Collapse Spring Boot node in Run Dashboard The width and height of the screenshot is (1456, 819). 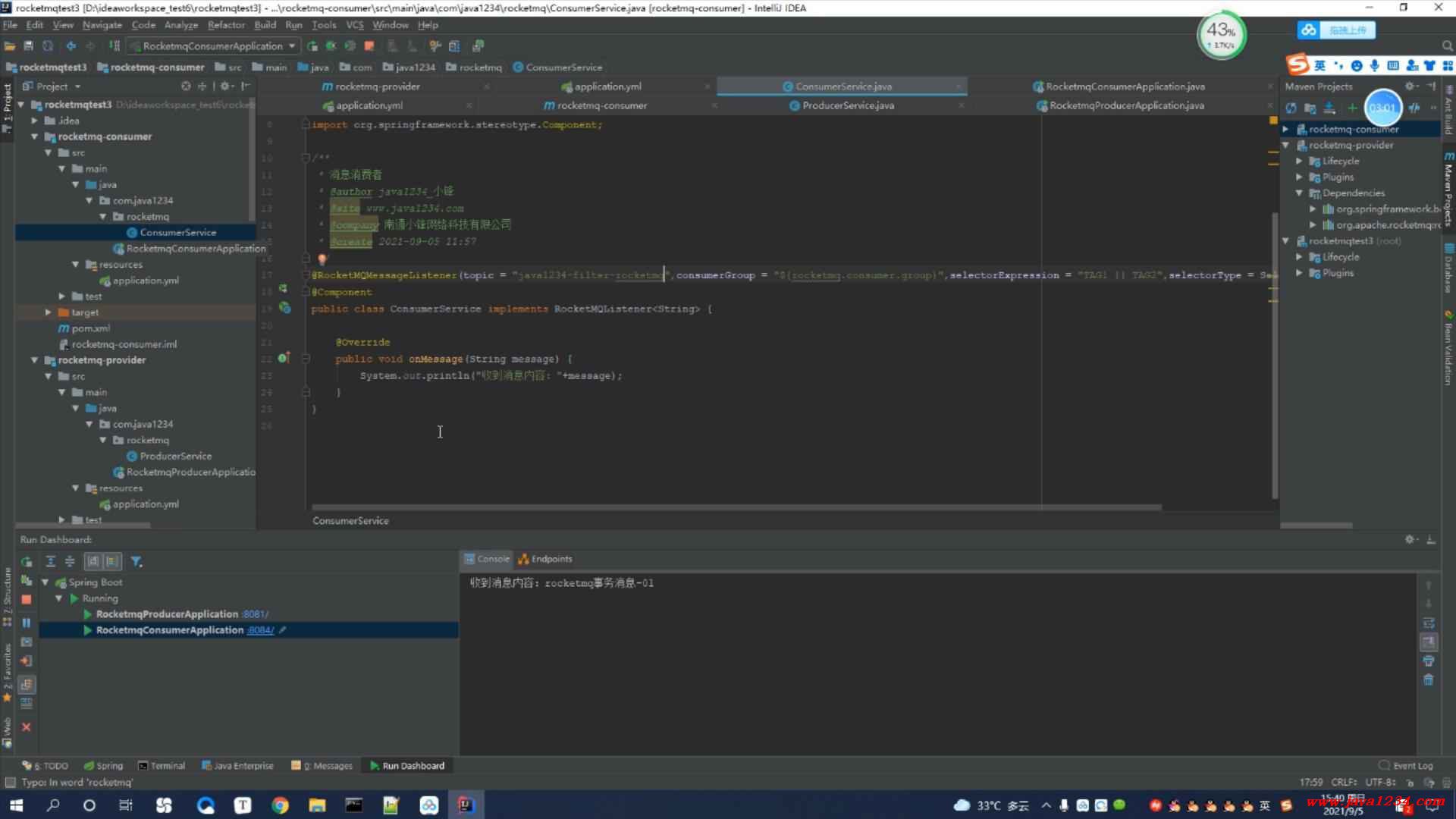pyautogui.click(x=45, y=582)
